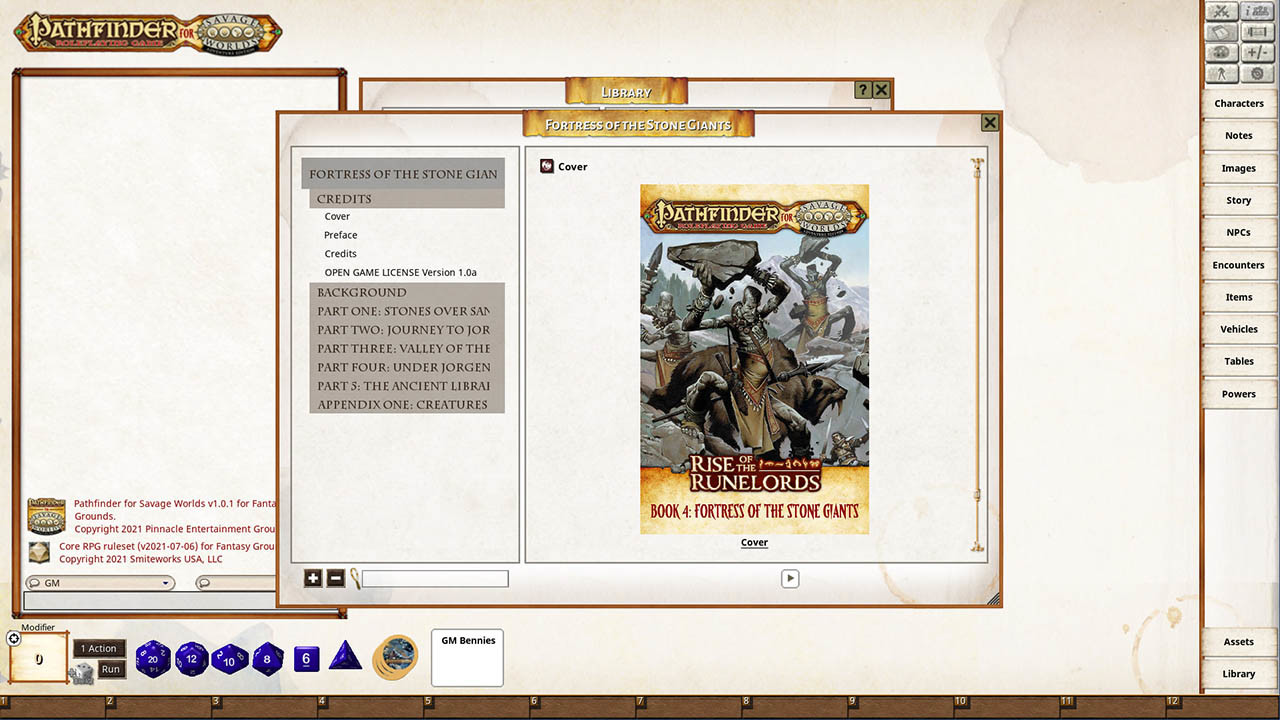
Task: Pick the d8 die
Action: pos(267,659)
